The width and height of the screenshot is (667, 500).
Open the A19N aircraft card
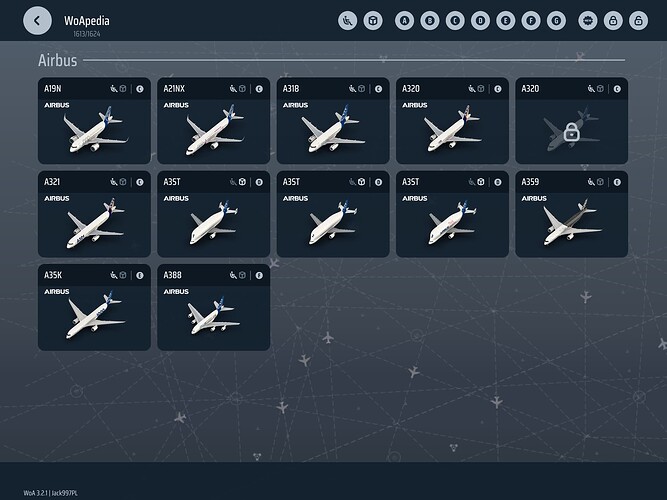(94, 121)
